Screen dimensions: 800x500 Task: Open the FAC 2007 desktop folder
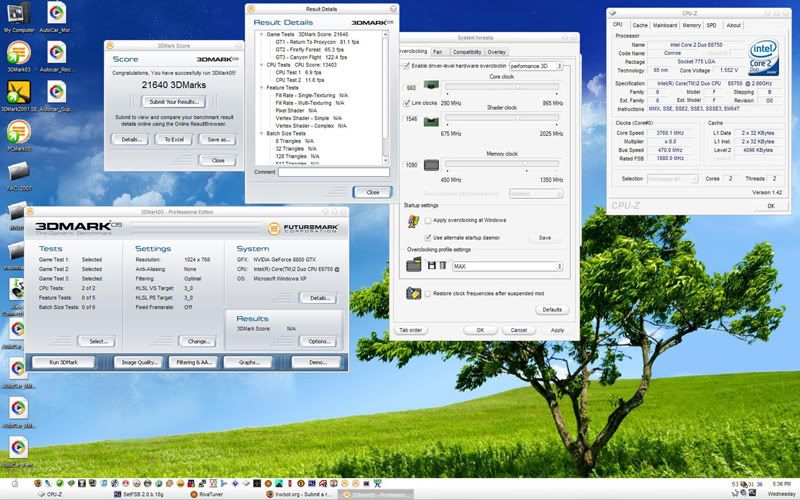tap(18, 176)
